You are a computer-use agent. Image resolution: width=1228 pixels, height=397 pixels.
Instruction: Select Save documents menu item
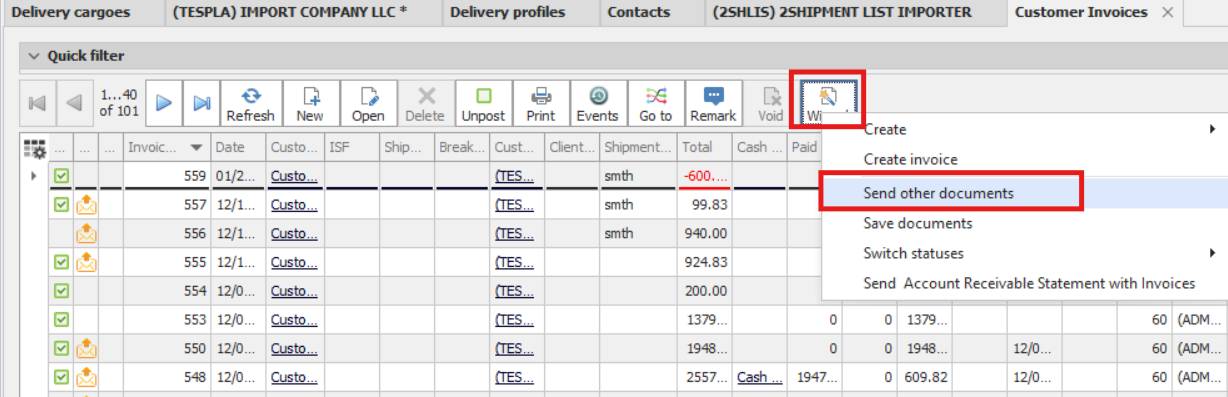click(918, 223)
